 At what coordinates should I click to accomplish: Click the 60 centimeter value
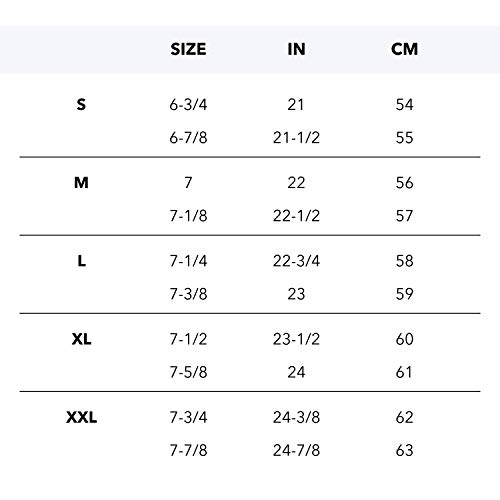tap(404, 339)
